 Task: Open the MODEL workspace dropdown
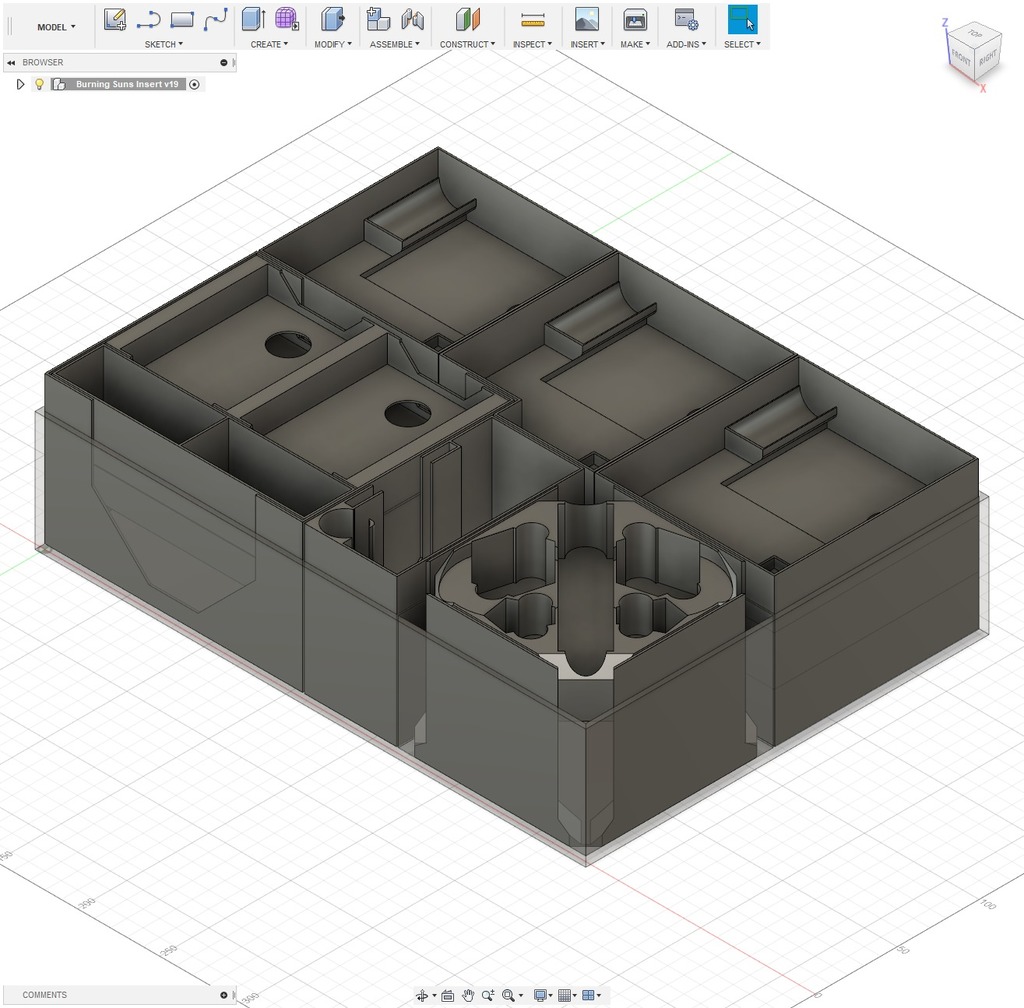click(56, 27)
